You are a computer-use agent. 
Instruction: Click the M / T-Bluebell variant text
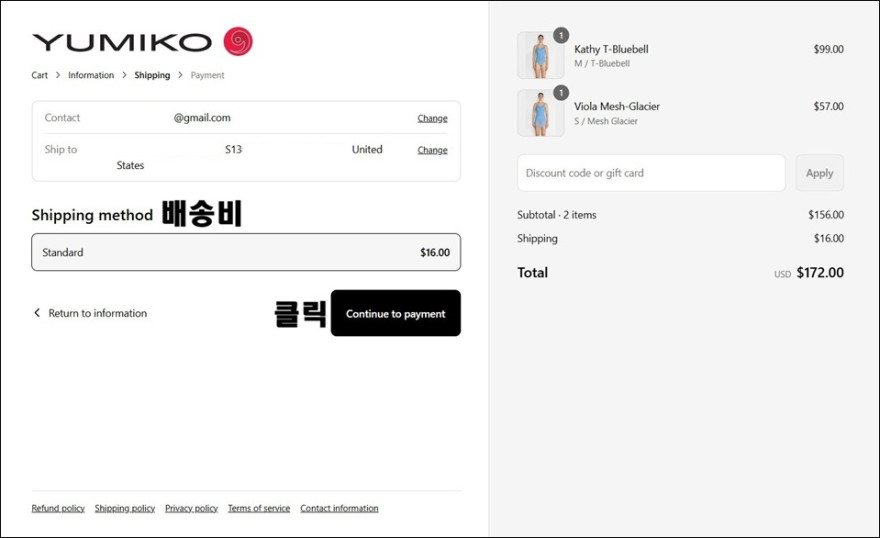point(602,64)
